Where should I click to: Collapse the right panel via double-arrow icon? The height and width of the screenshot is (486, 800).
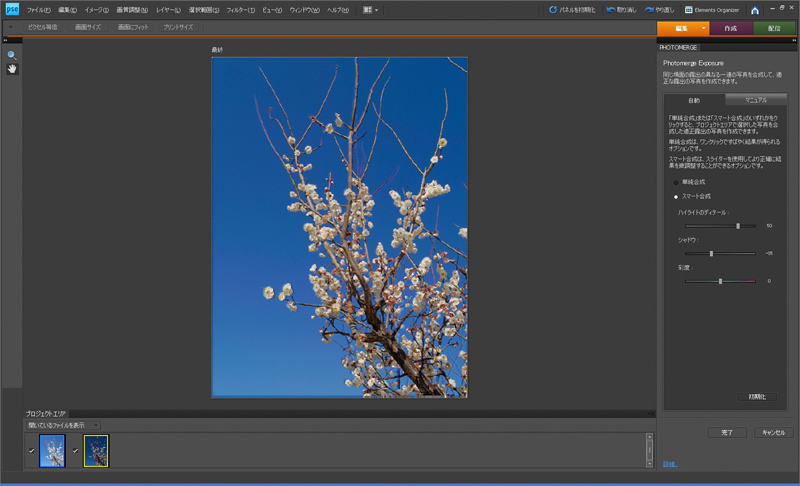[x=794, y=40]
